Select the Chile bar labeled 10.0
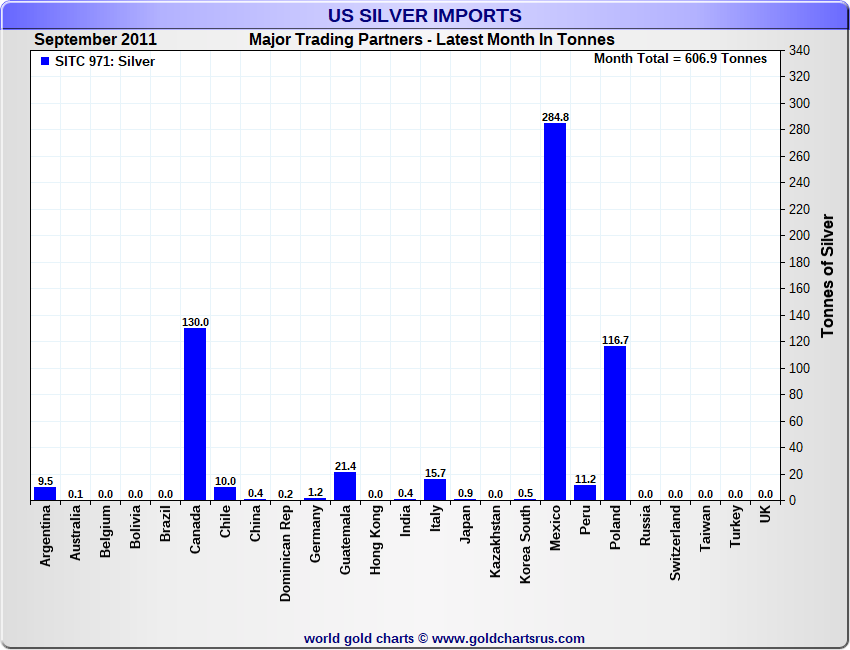The width and height of the screenshot is (850, 650). [x=225, y=493]
